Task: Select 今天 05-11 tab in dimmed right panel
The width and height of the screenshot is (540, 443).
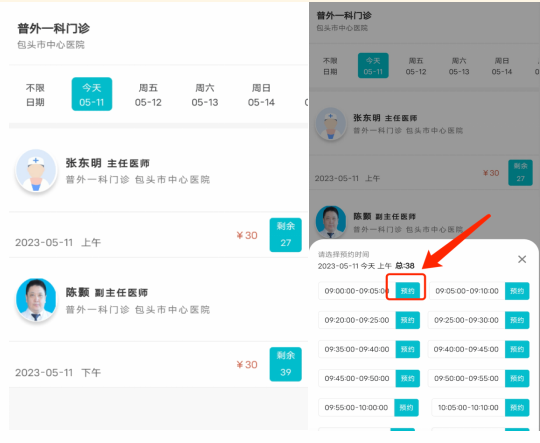Action: [x=373, y=65]
